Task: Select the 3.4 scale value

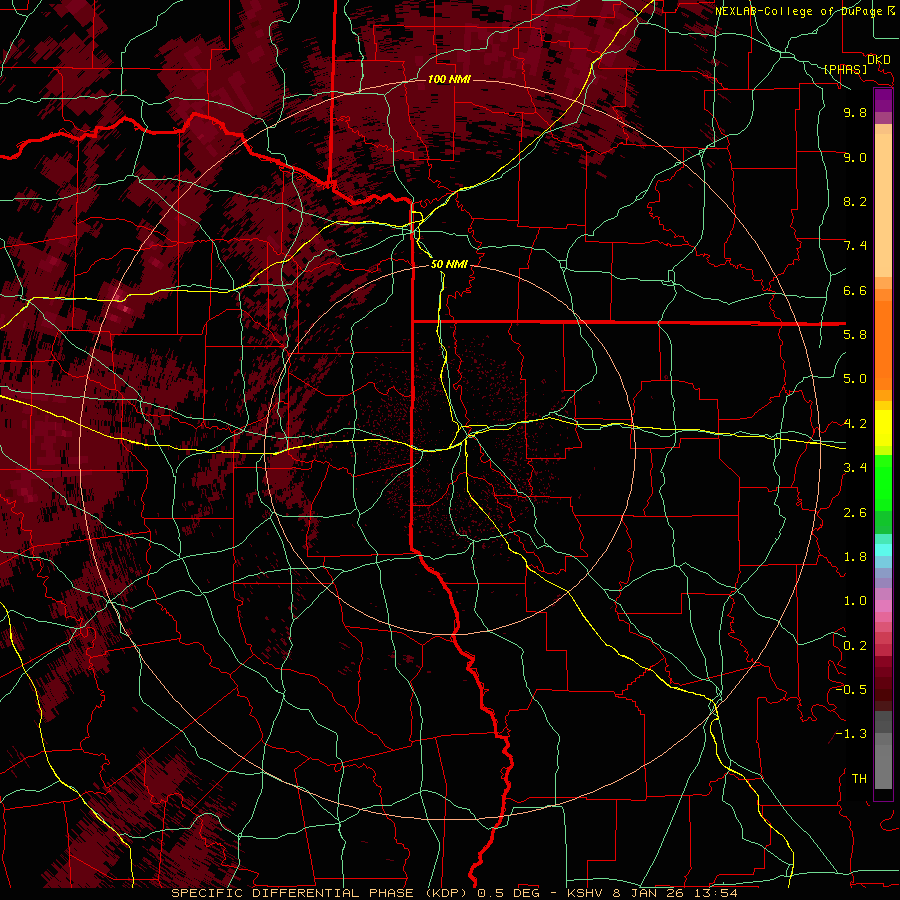Action: pyautogui.click(x=855, y=468)
